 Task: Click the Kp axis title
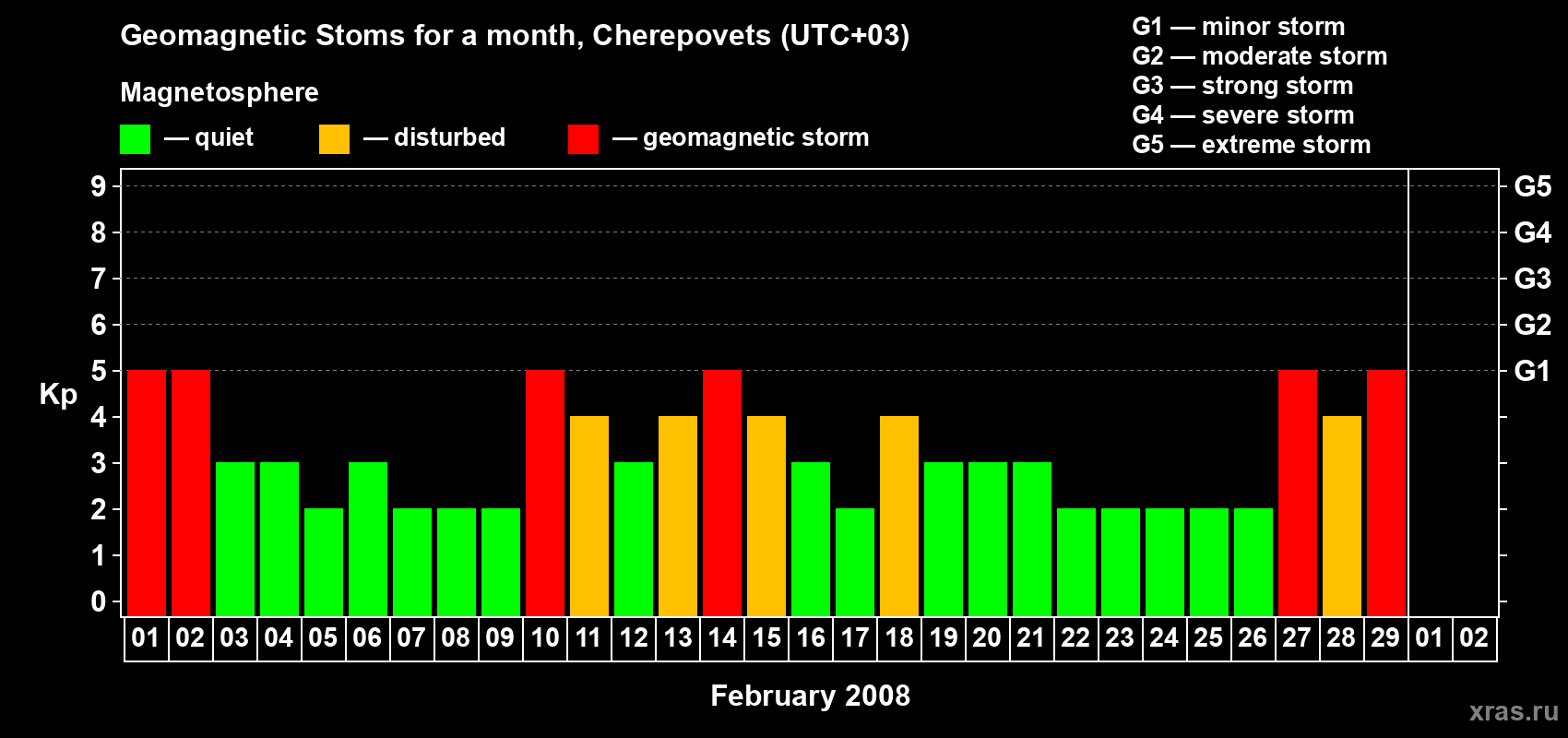click(58, 394)
